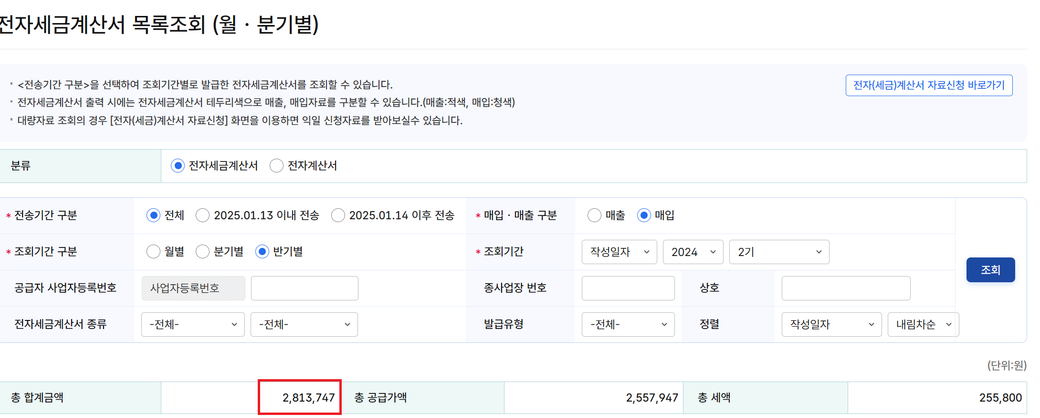Viewport: 1040px width, 418px height.
Task: Open the 2024 year dropdown
Action: 692,252
